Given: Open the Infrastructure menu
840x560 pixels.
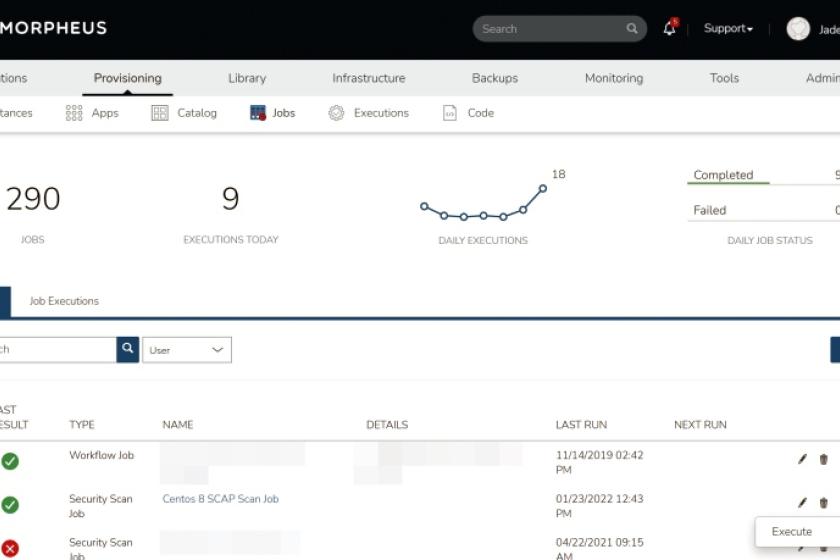Looking at the screenshot, I should pos(369,78).
